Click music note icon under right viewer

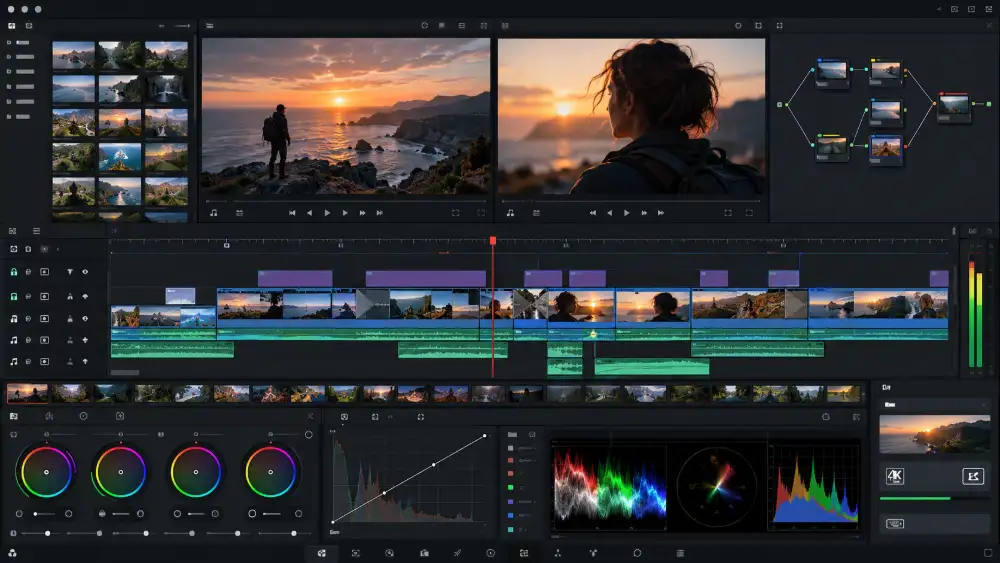(510, 213)
